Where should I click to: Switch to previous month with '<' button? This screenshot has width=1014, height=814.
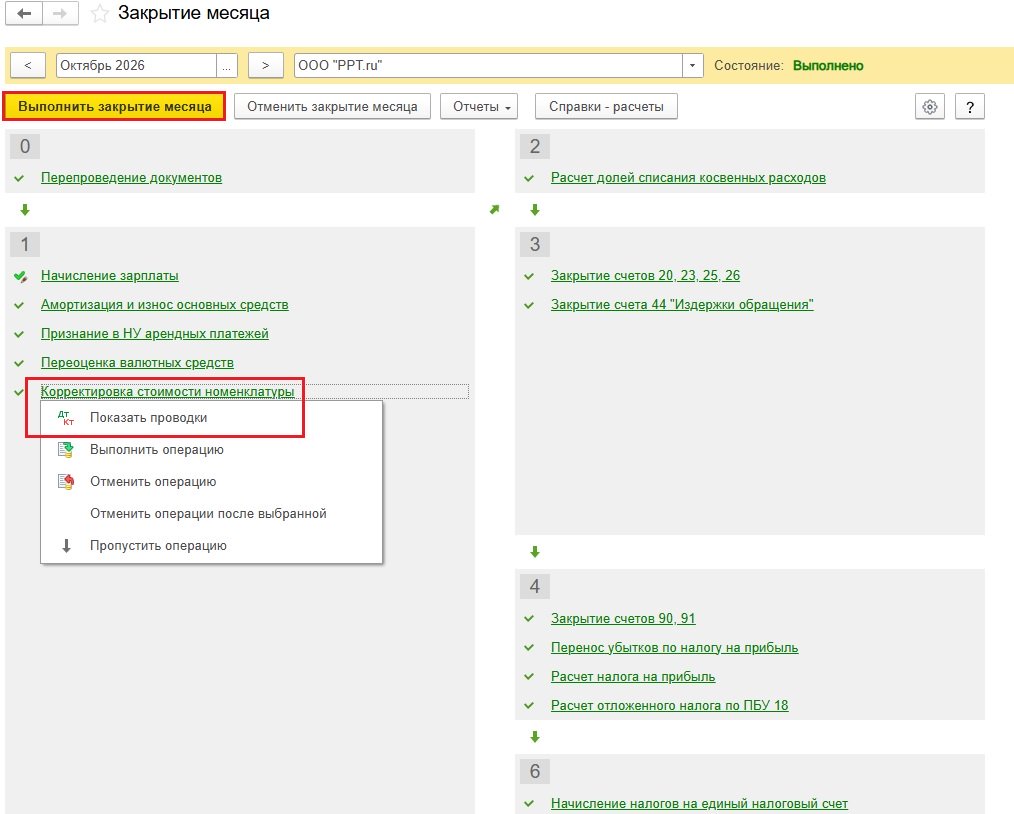point(27,65)
